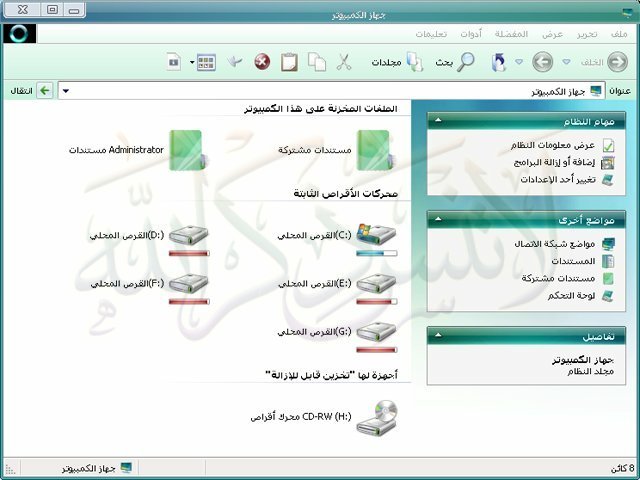This screenshot has height=480, width=640.
Task: Click View system information (عرض معلومات النظام) link
Action: 553,145
